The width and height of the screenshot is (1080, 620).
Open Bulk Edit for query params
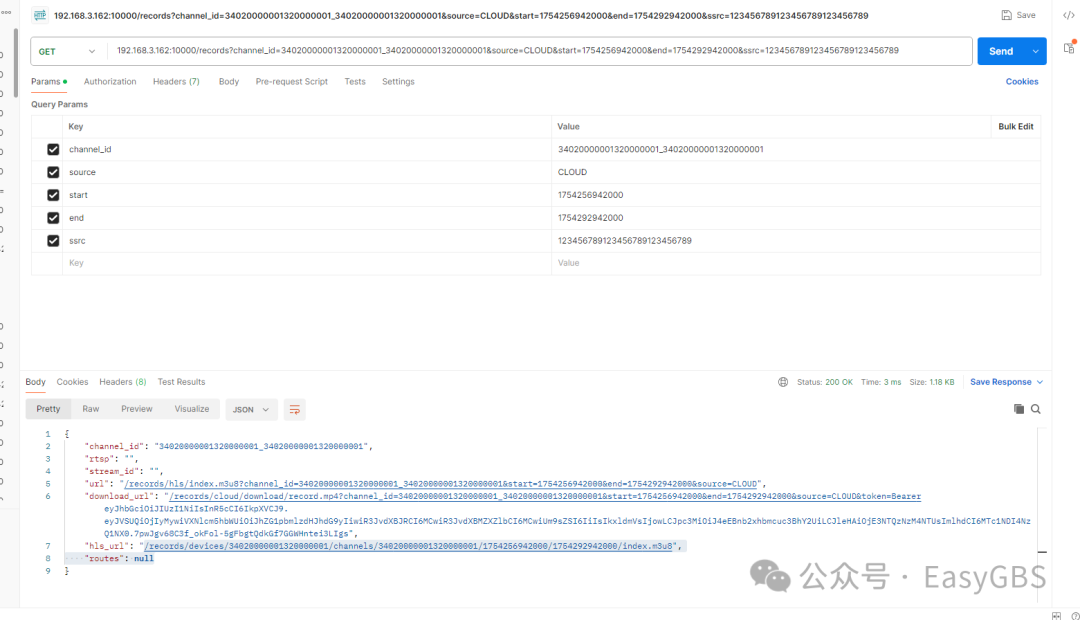(x=1015, y=127)
